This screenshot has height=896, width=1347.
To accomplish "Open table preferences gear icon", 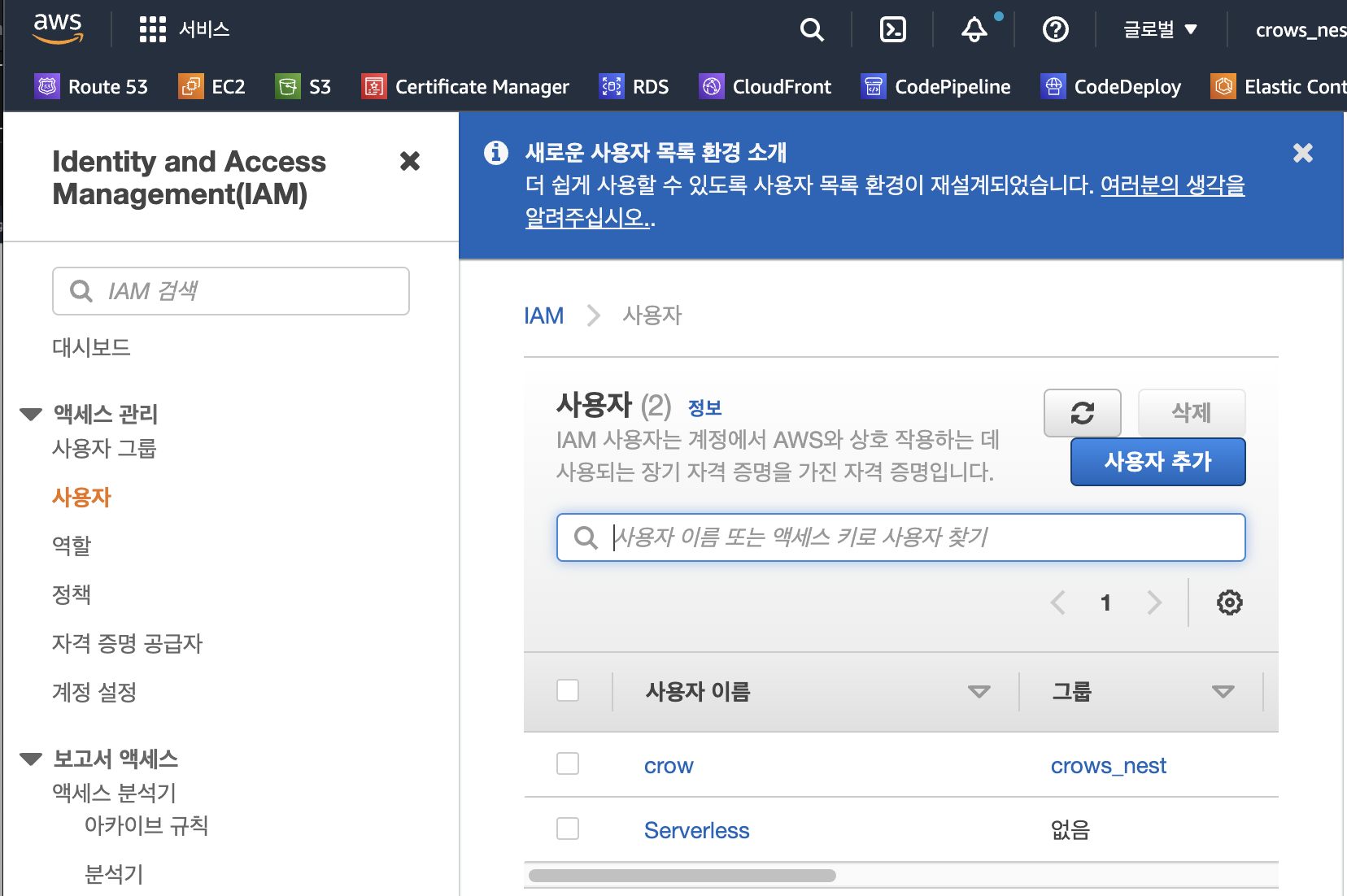I will click(1229, 602).
